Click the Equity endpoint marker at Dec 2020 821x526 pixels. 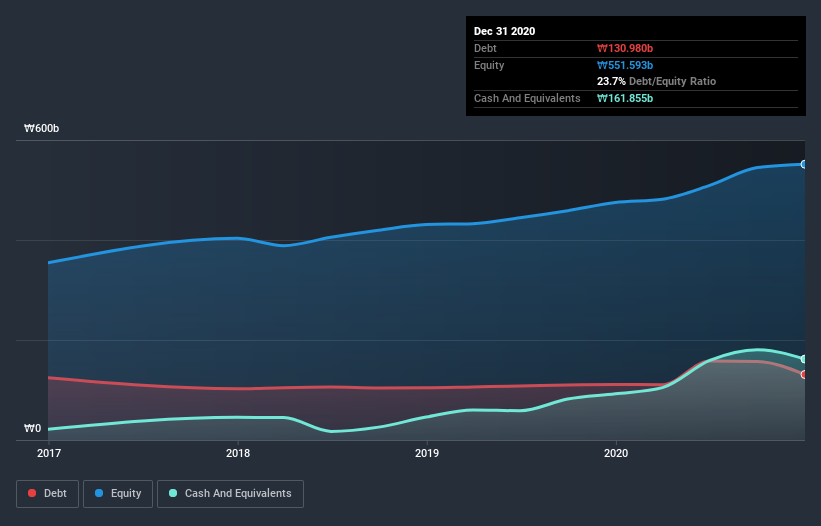[x=804, y=164]
